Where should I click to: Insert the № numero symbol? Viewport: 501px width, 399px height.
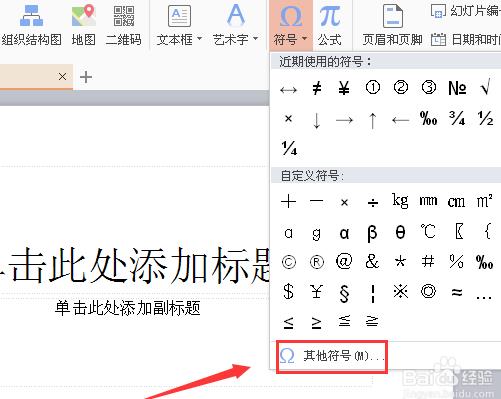[457, 88]
